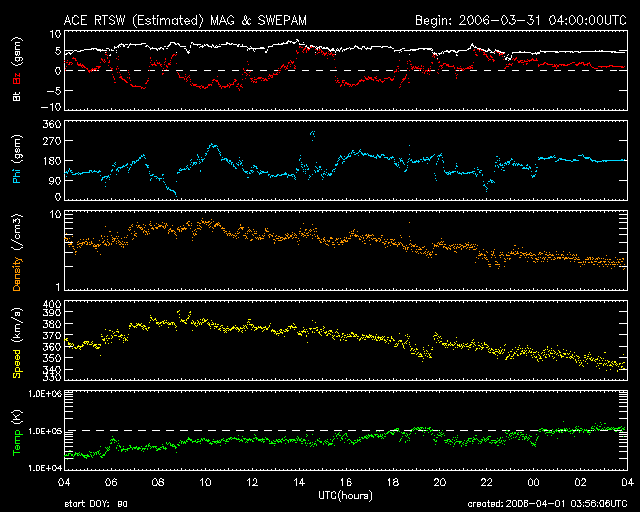Image resolution: width=640 pixels, height=512 pixels.
Task: Click the '1.0E+05' tick on the Temp axis
Action: tap(45, 431)
